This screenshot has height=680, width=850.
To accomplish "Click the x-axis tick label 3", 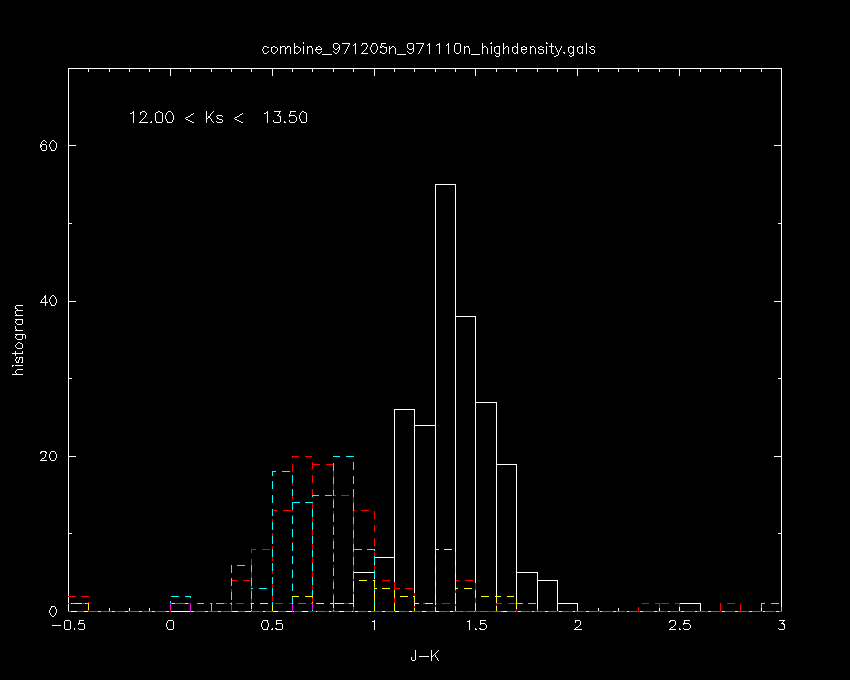I will [781, 625].
